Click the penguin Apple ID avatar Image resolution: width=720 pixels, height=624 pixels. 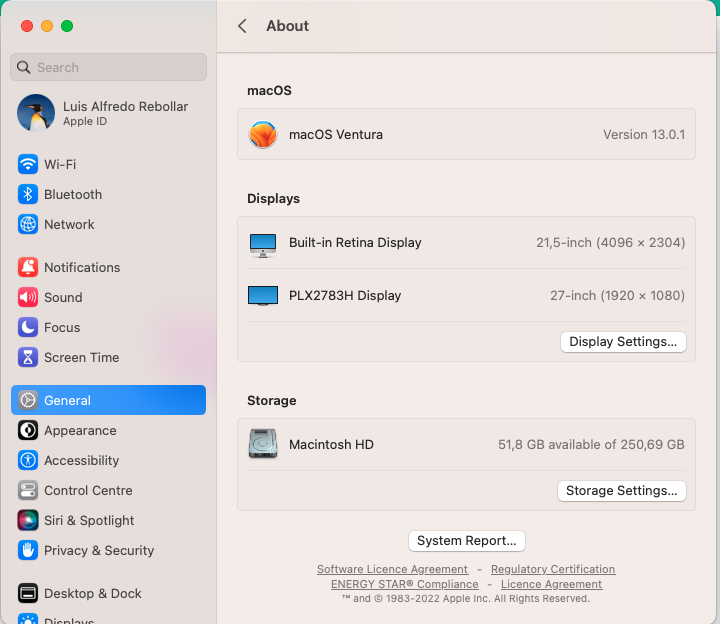click(36, 113)
